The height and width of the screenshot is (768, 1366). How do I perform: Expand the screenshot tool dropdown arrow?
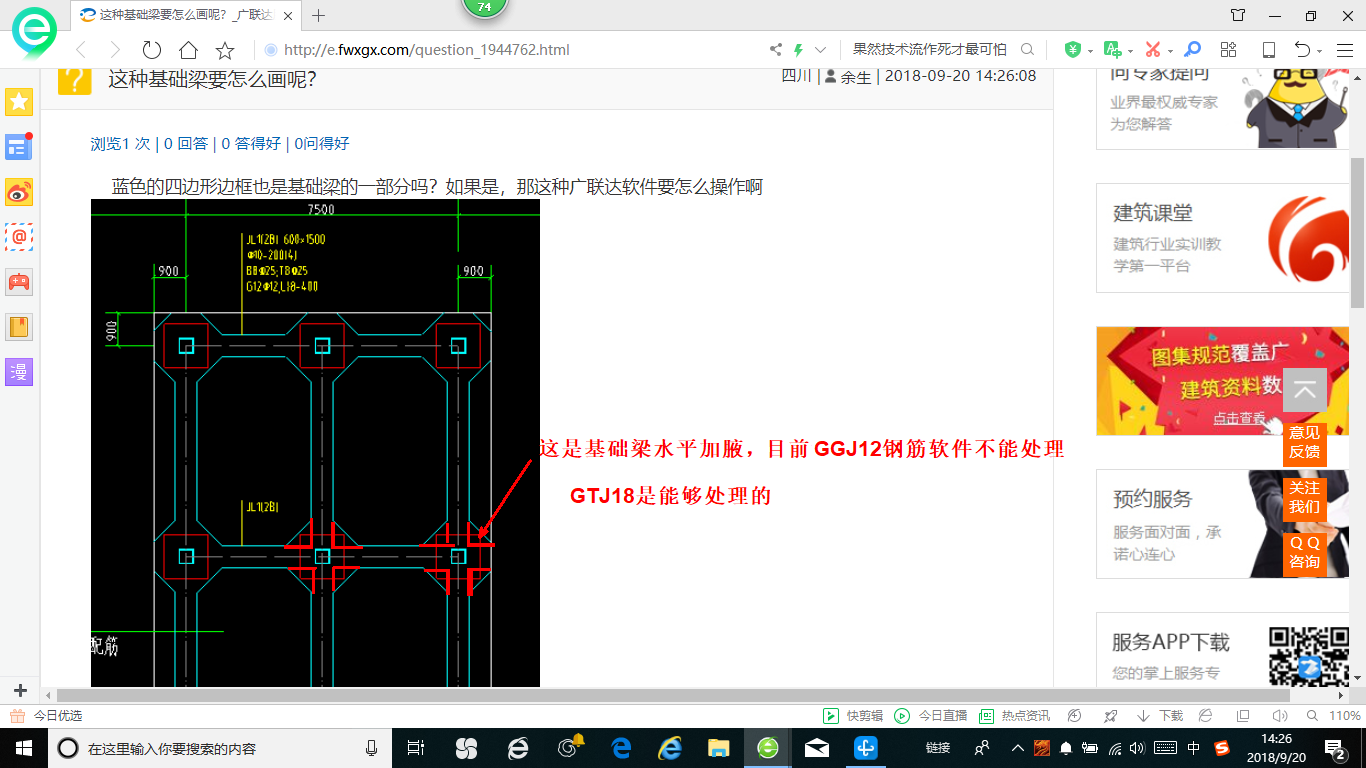tap(1171, 50)
